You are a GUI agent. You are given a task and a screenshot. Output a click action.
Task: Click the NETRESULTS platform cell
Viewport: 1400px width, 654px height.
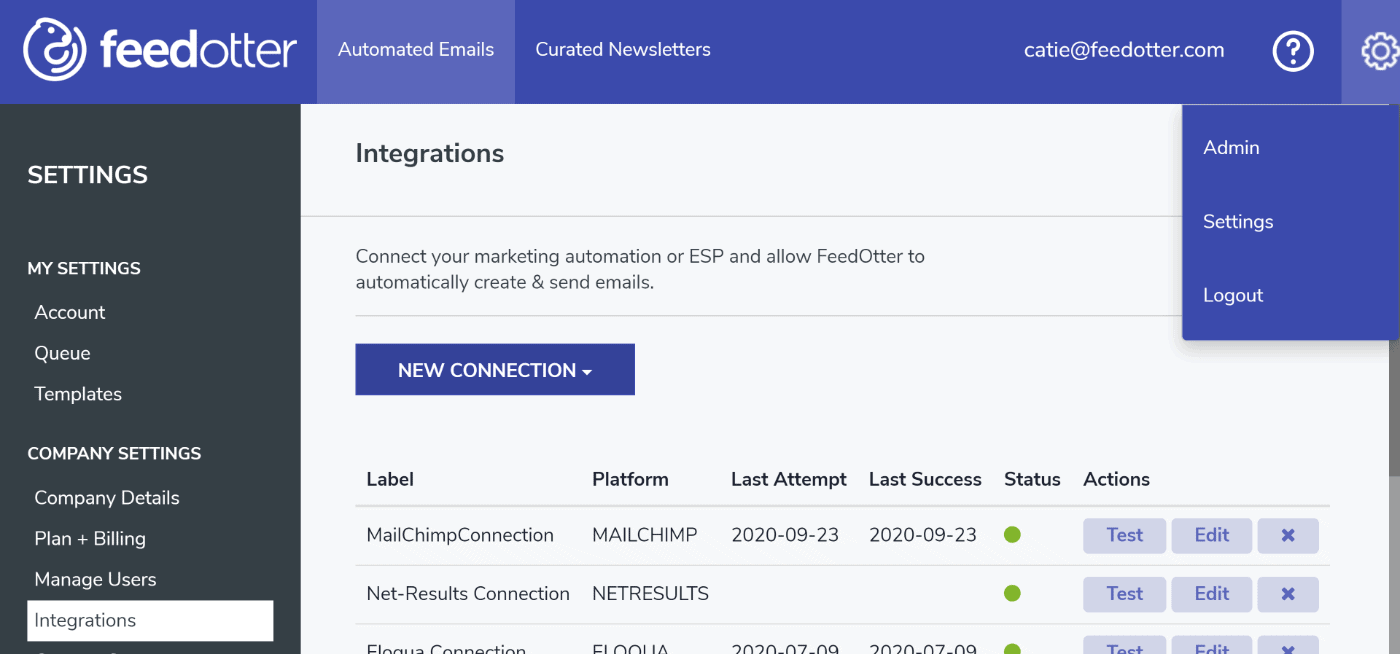pos(650,594)
